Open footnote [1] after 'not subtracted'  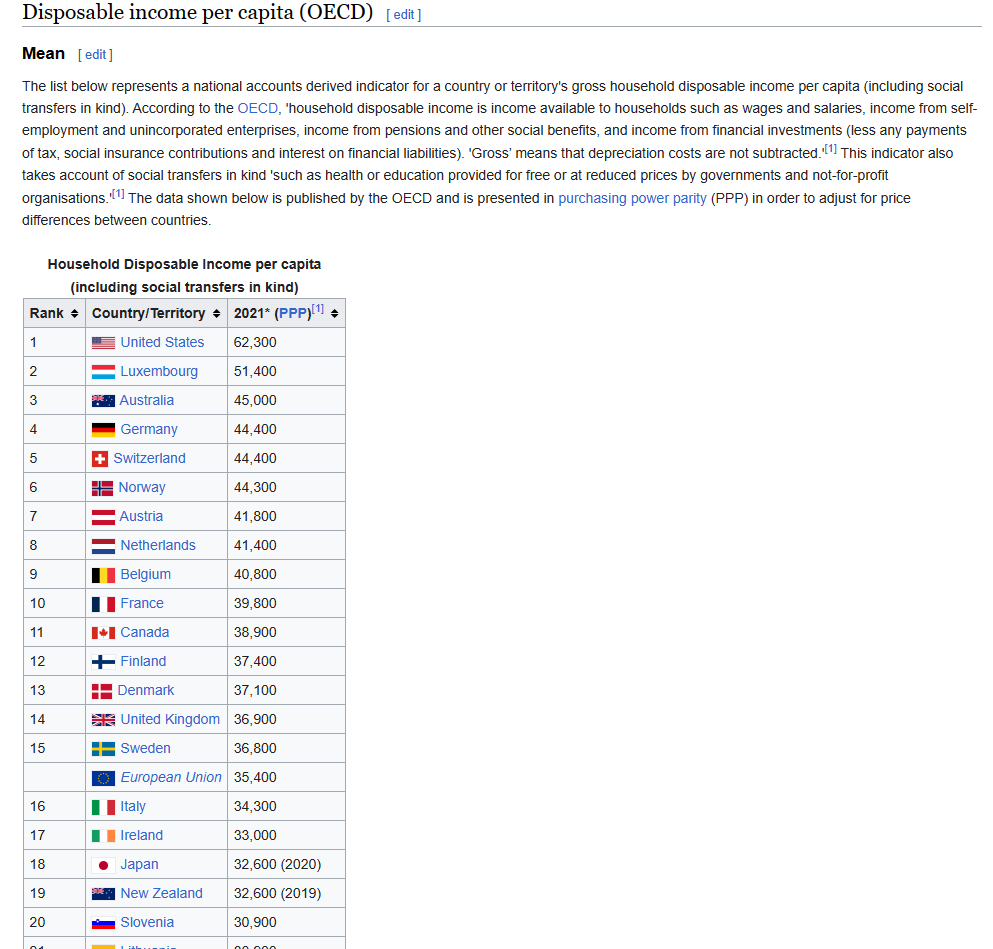tap(830, 149)
